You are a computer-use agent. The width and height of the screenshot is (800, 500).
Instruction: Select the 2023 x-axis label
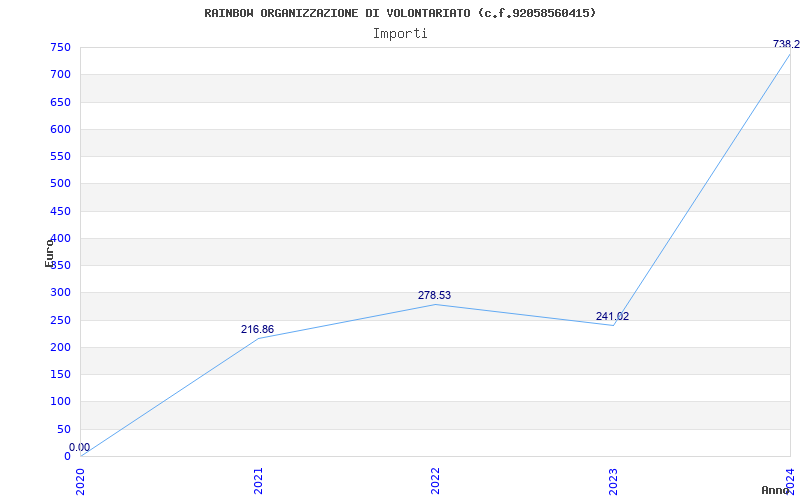(613, 481)
